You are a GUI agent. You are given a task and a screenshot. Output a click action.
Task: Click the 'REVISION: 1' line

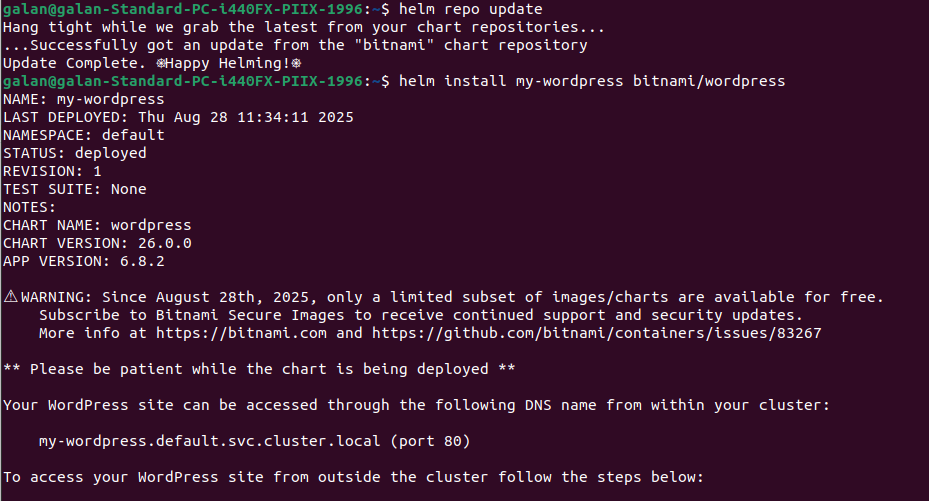[x=52, y=171]
